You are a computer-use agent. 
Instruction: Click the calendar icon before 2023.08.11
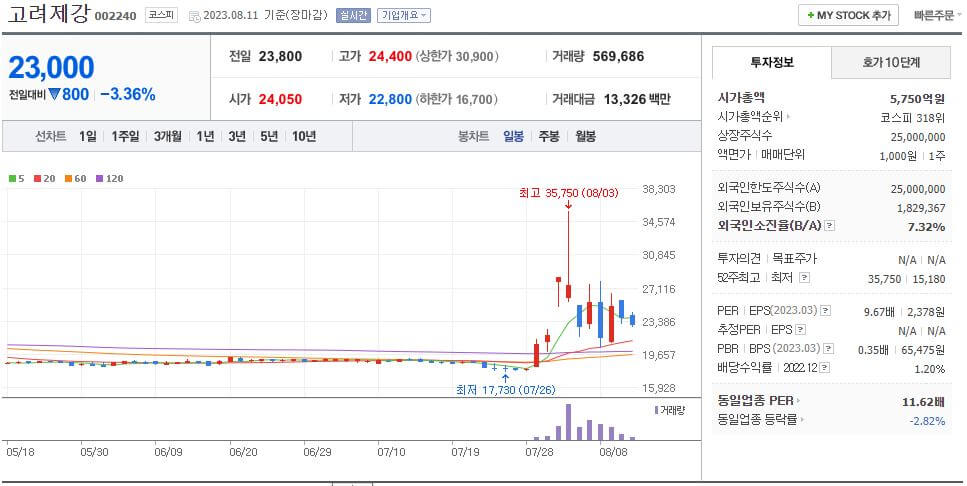(x=194, y=15)
